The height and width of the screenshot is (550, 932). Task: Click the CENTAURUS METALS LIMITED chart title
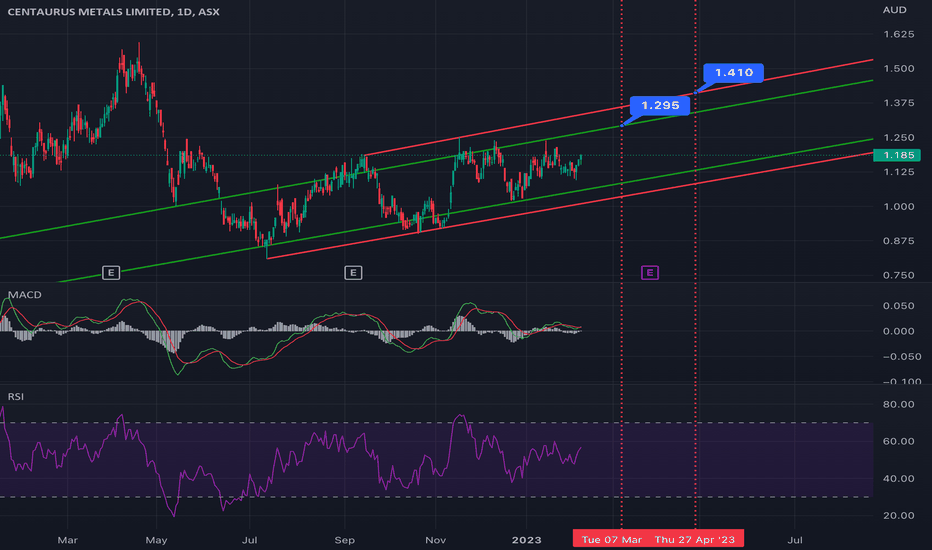click(114, 12)
